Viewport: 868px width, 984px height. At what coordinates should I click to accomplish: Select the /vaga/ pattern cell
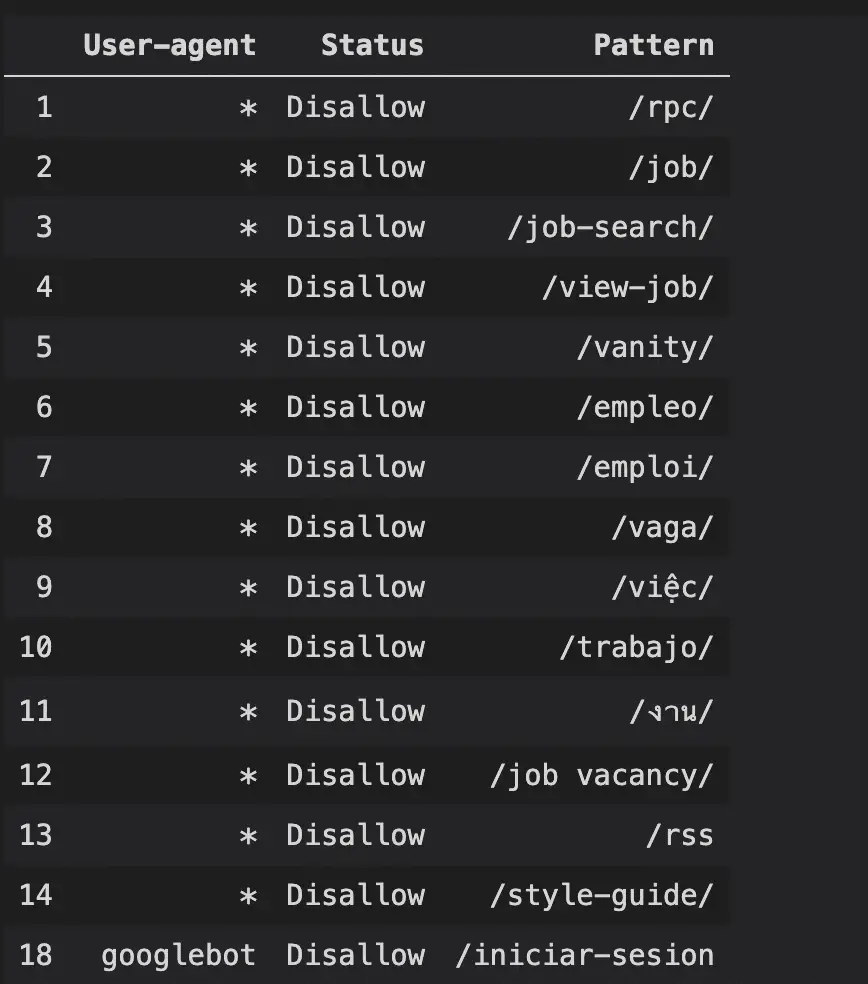663,528
